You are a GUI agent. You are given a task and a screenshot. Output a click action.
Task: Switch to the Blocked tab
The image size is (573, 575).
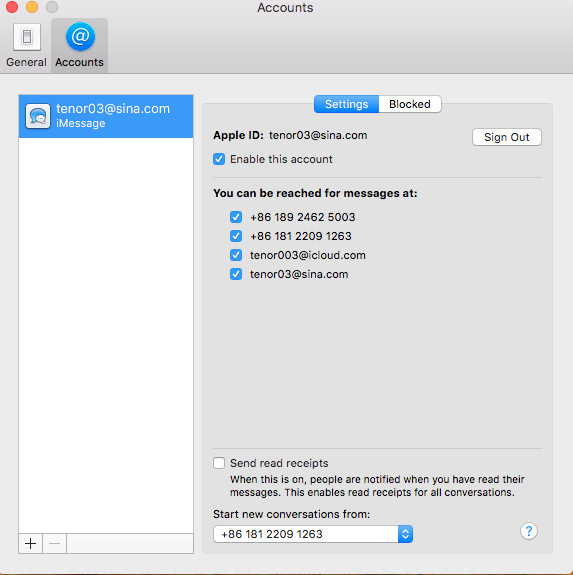click(410, 104)
